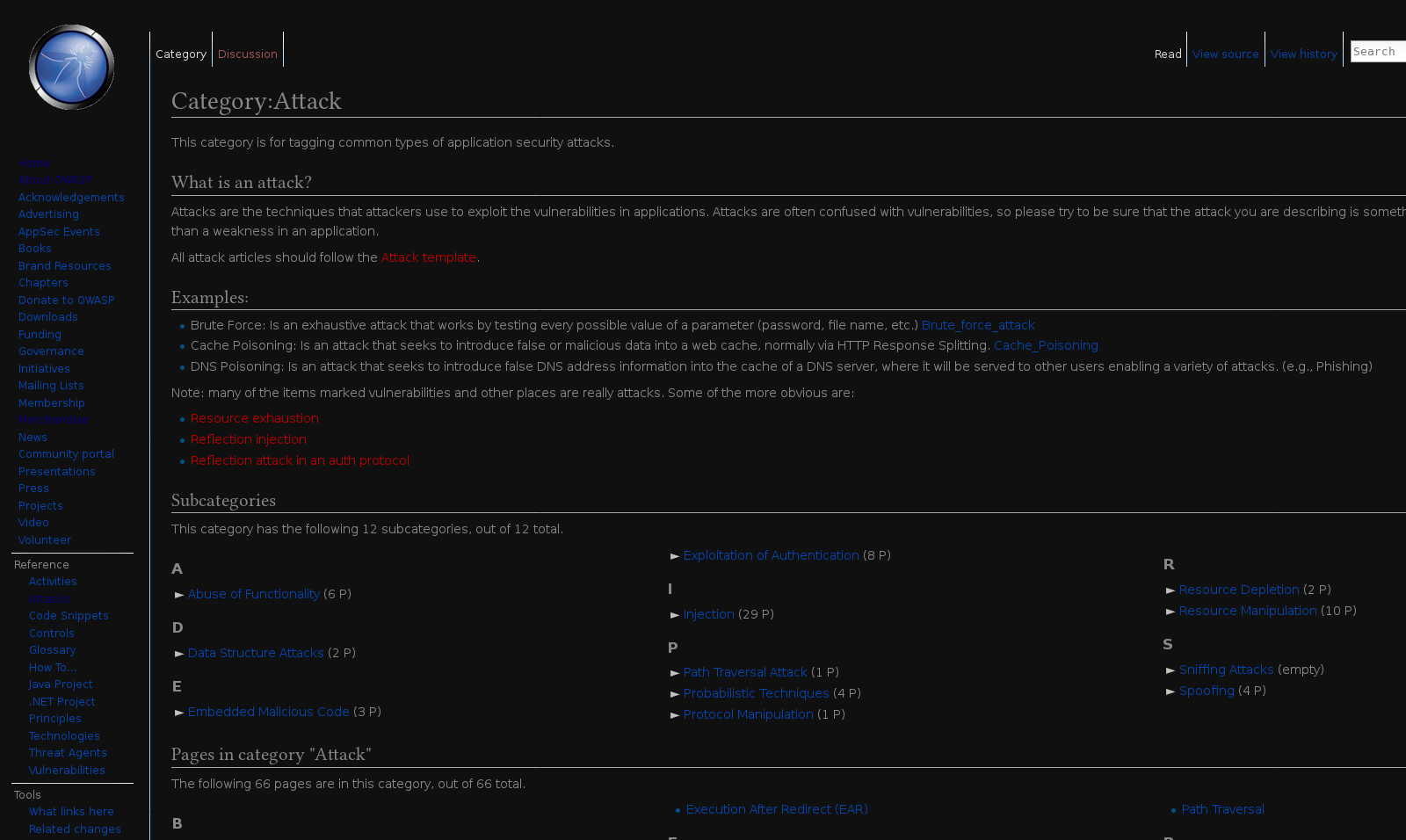Open Path Traversal Attack category link
This screenshot has height=840, width=1406.
tap(745, 672)
